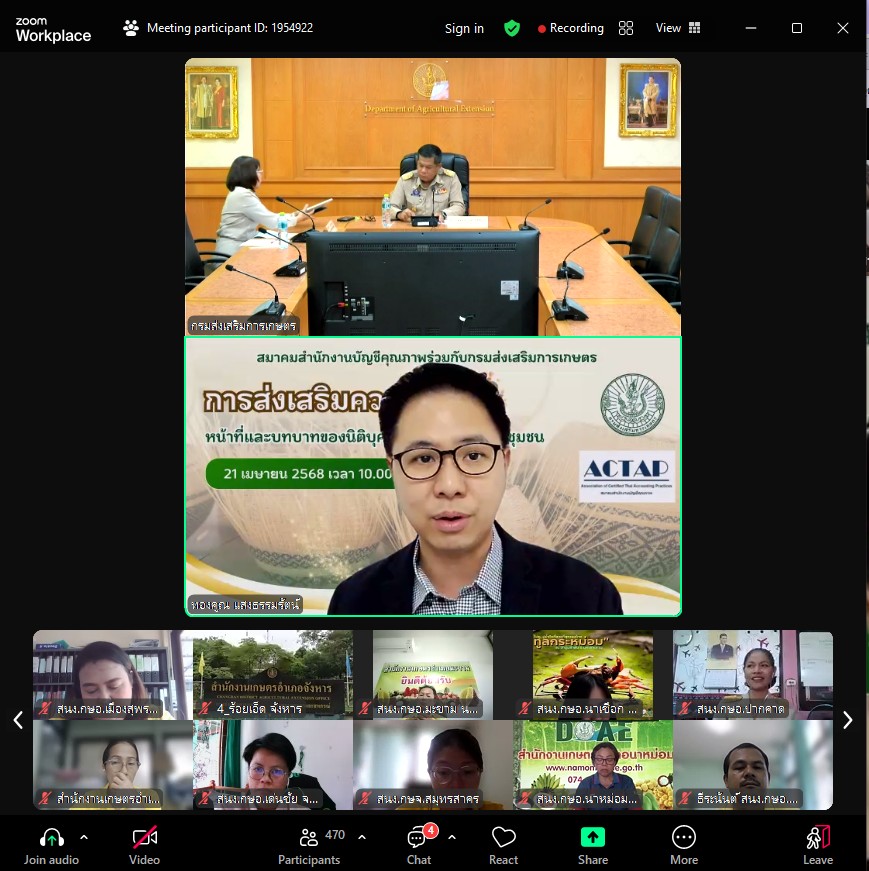Screen dimensions: 869x871
Task: Click the apps grid icon in title bar
Action: point(626,28)
